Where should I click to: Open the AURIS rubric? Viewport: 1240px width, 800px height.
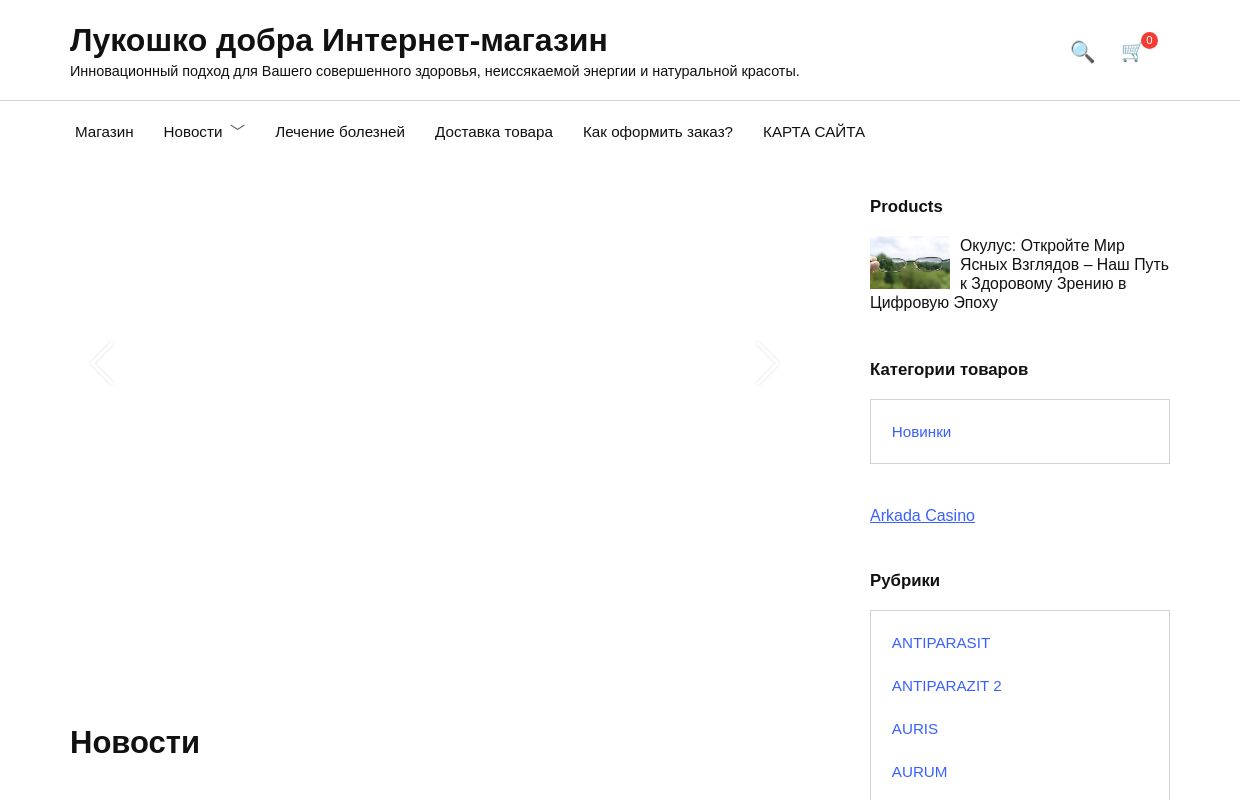(x=914, y=728)
